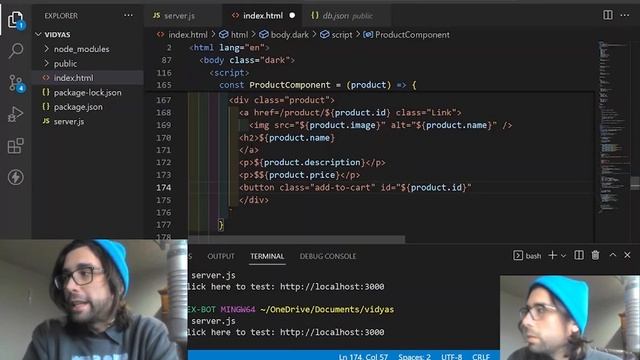The height and width of the screenshot is (360, 640).
Task: Switch to the index.html editor tab
Action: [262, 16]
